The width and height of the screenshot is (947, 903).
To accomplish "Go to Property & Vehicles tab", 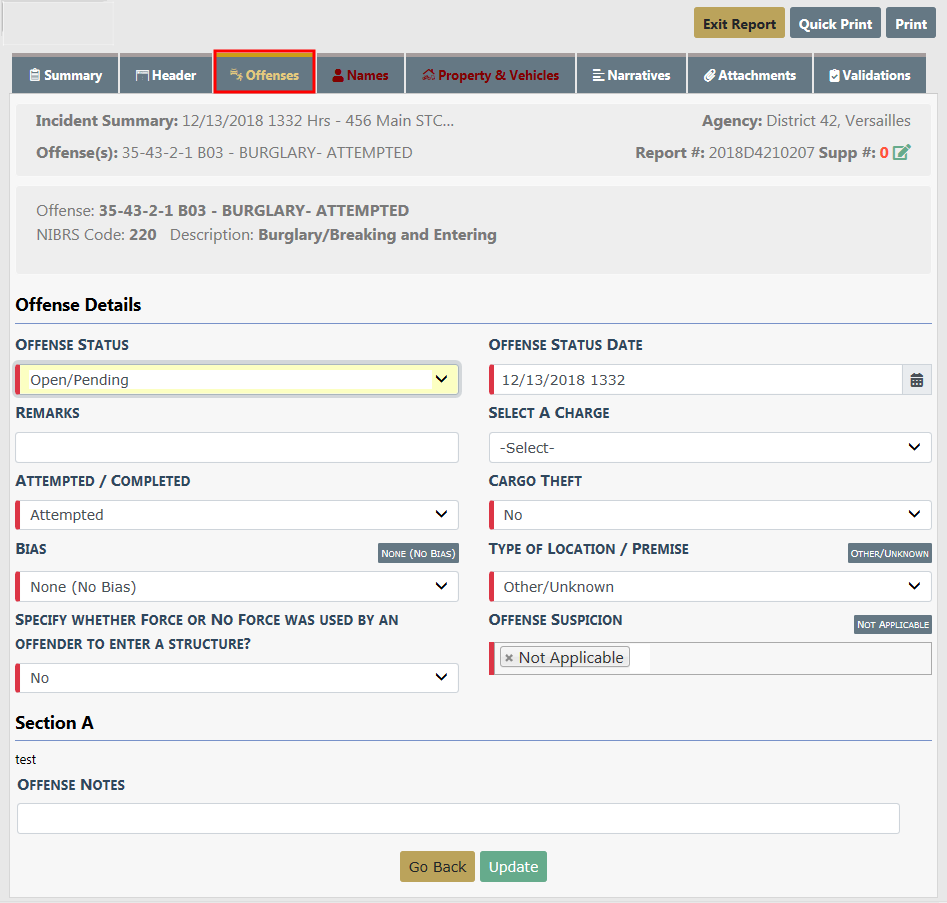I will point(490,75).
